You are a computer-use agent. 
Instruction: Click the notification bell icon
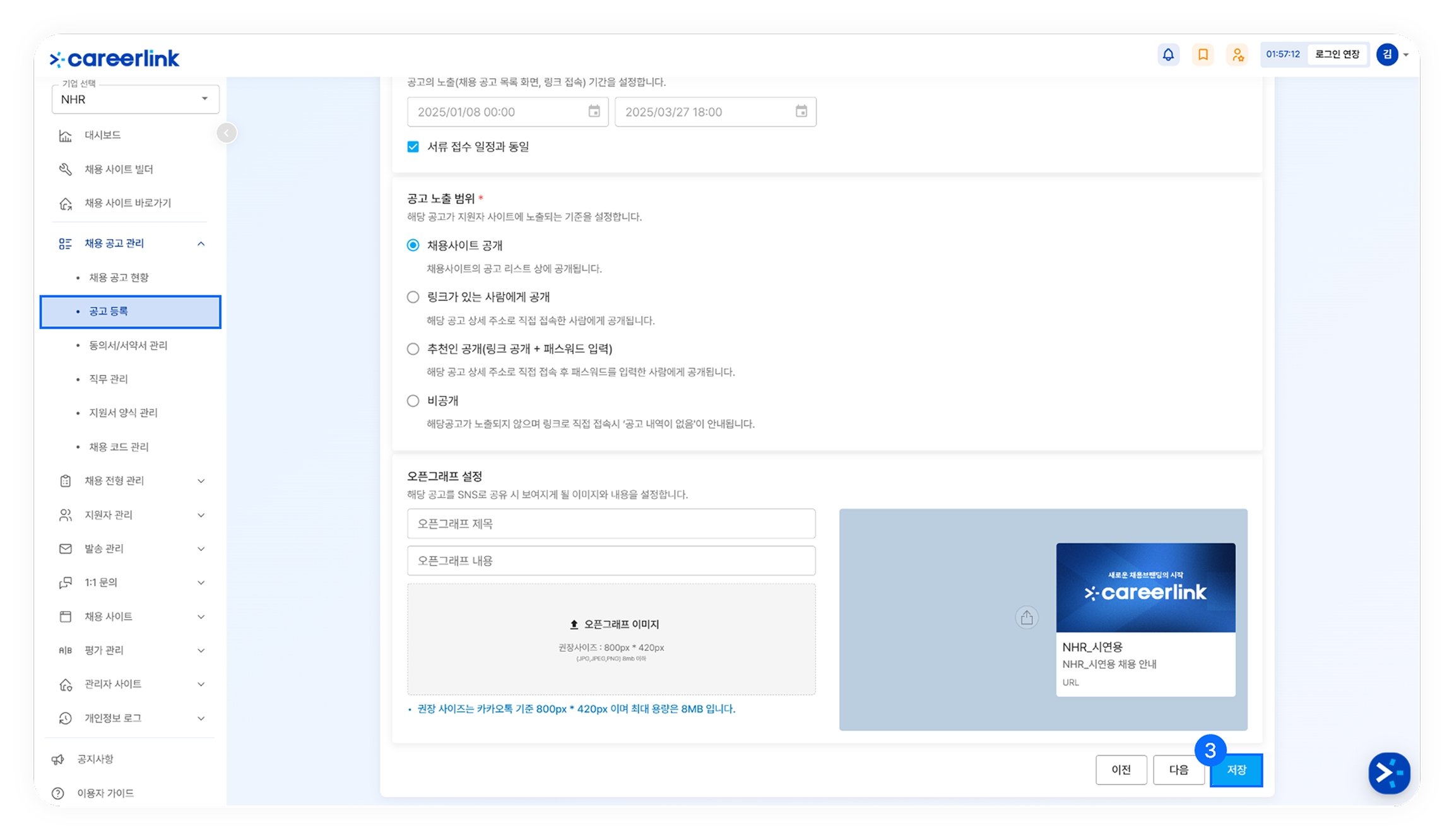(x=1168, y=55)
